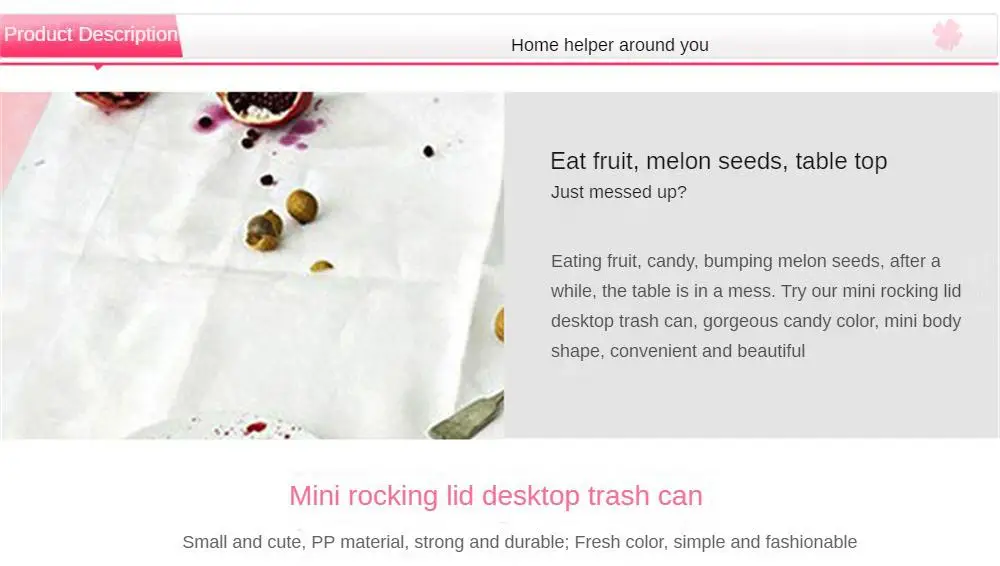The image size is (1000, 566).
Task: Click the small pink triangle pointer under tab
Action: (98, 67)
